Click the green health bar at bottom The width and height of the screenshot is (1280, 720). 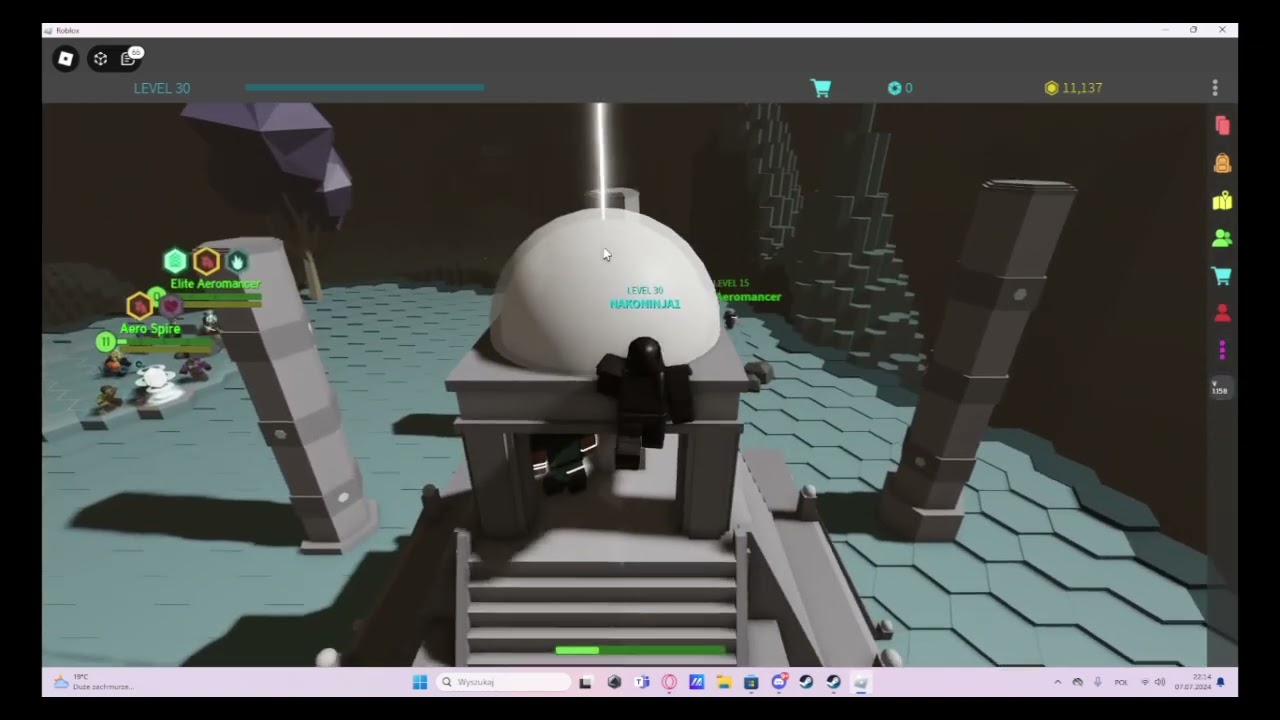click(641, 650)
